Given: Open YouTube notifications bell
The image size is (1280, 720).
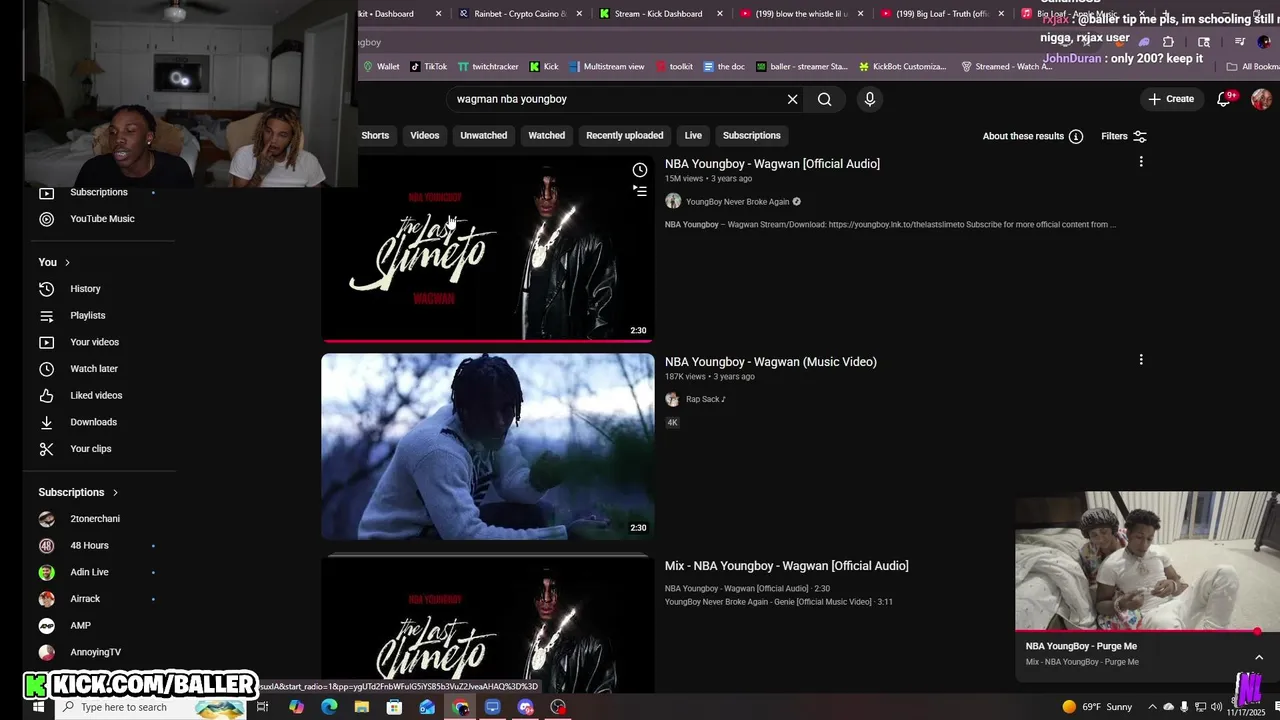Looking at the screenshot, I should click(x=1224, y=99).
